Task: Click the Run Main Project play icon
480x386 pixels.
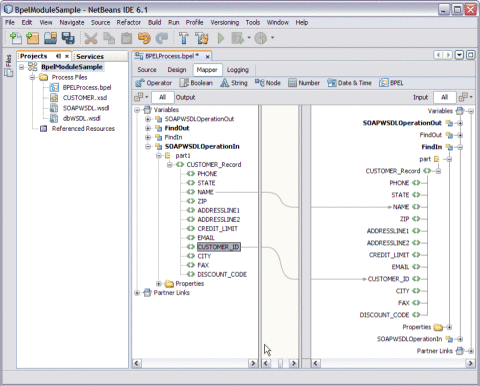Action: (x=221, y=38)
